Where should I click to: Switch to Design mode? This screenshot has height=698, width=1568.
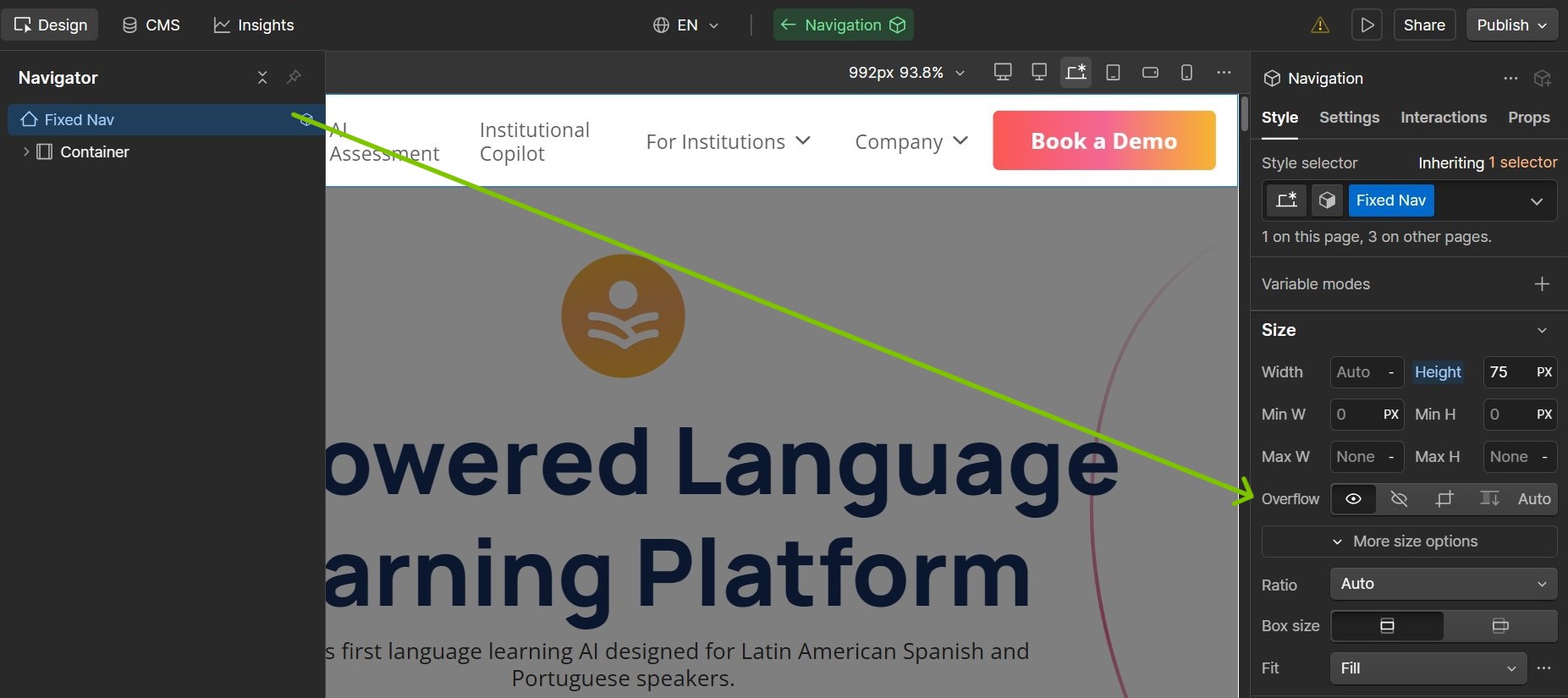[50, 25]
